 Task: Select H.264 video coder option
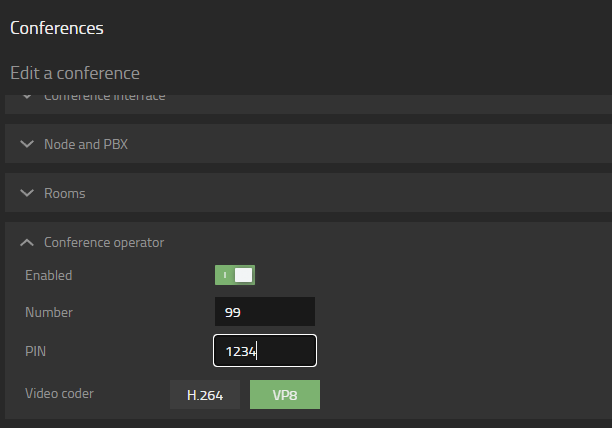(x=205, y=395)
